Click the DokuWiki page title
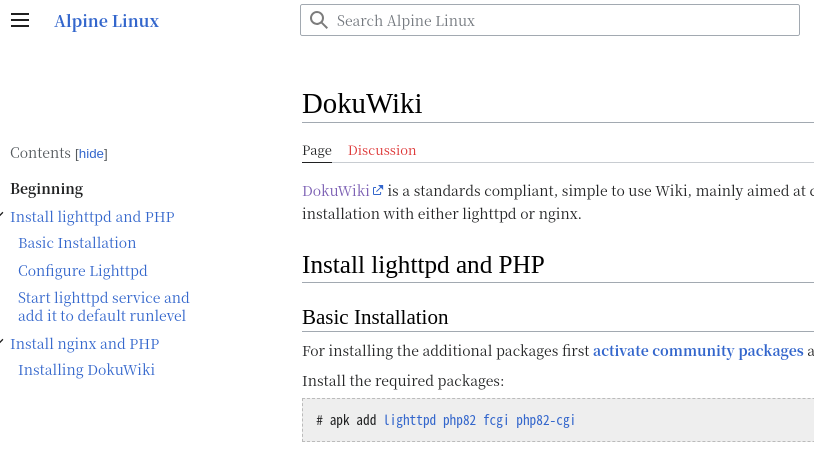 click(362, 103)
